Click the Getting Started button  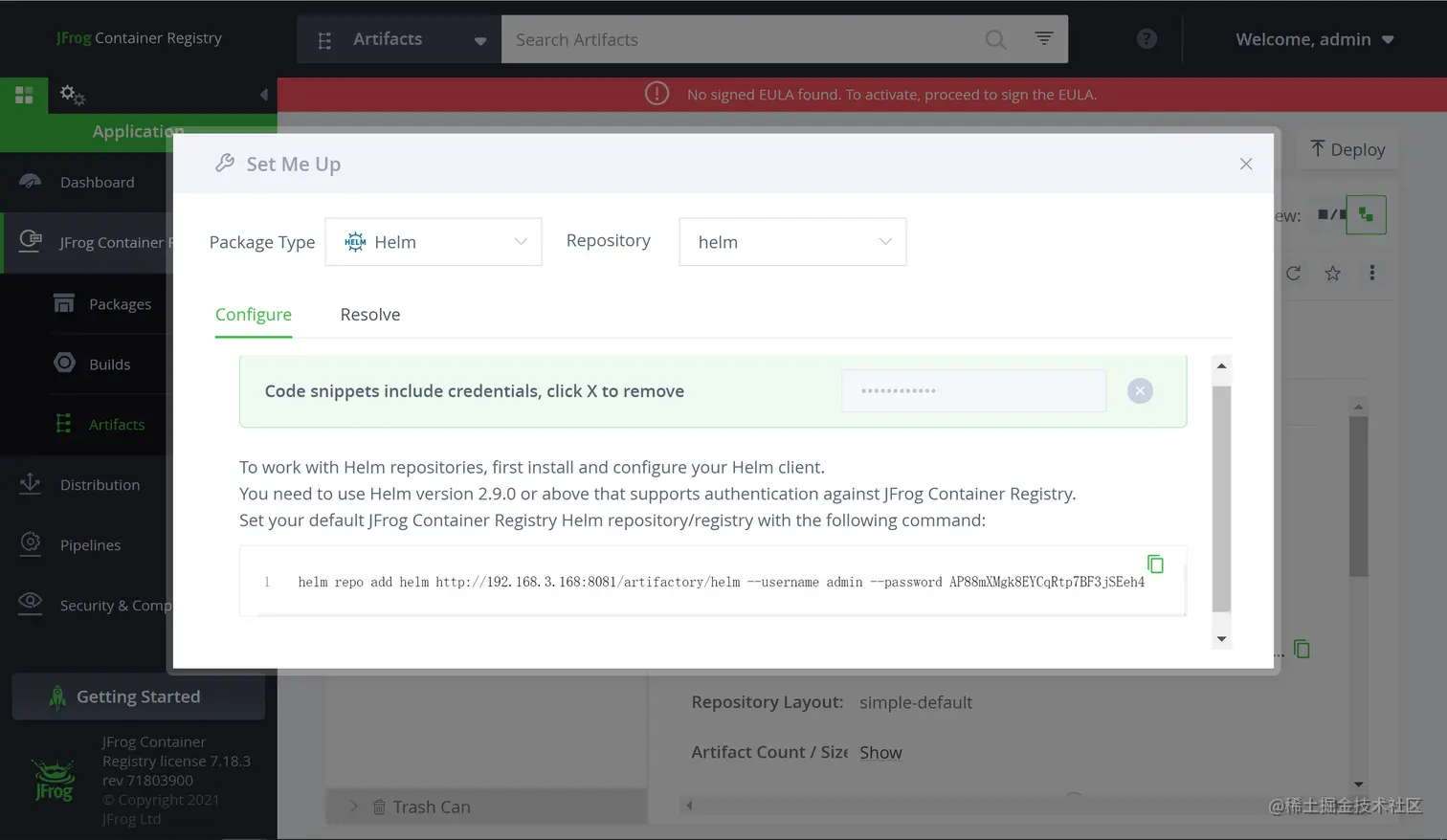[139, 696]
